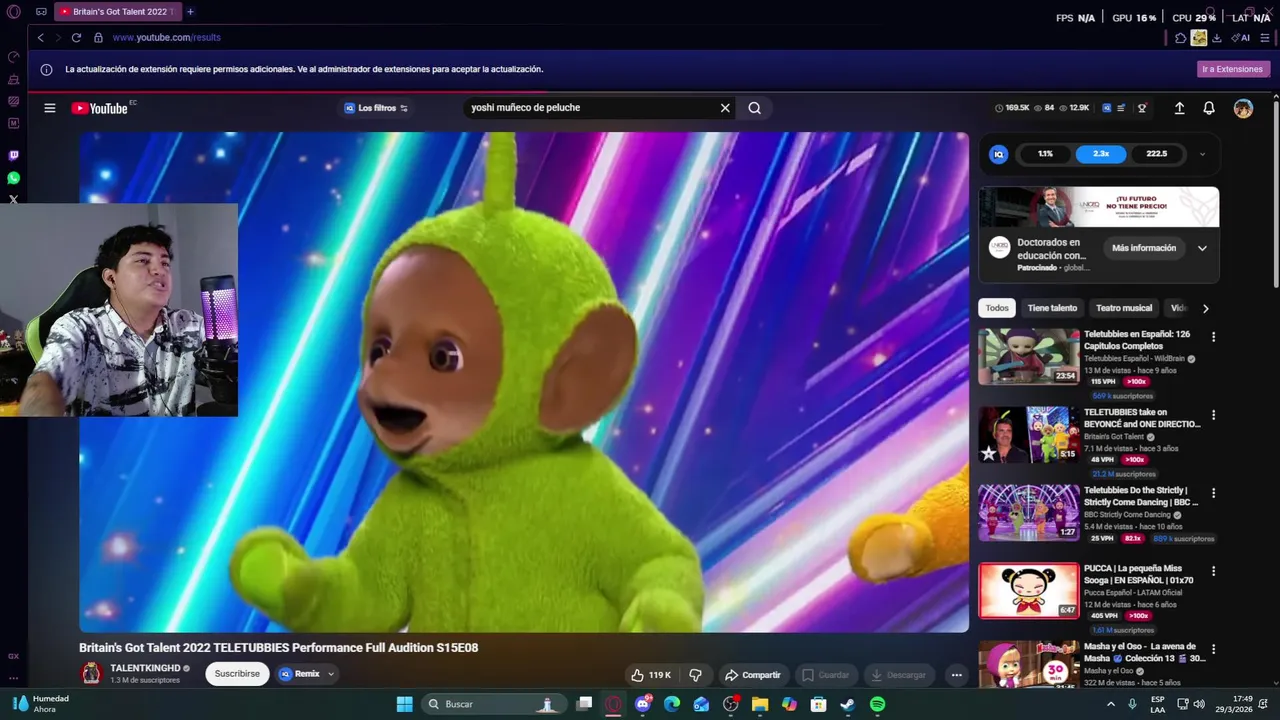This screenshot has width=1280, height=720.
Task: Select the Tiene talento chip
Action: (1052, 308)
